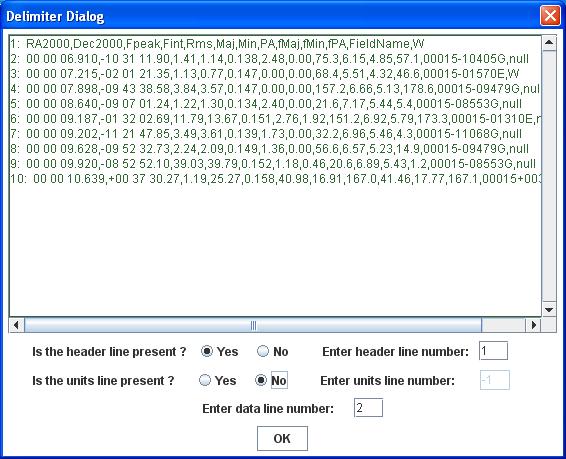Close the Delimiter Dialog window
The image size is (566, 459).
point(550,16)
